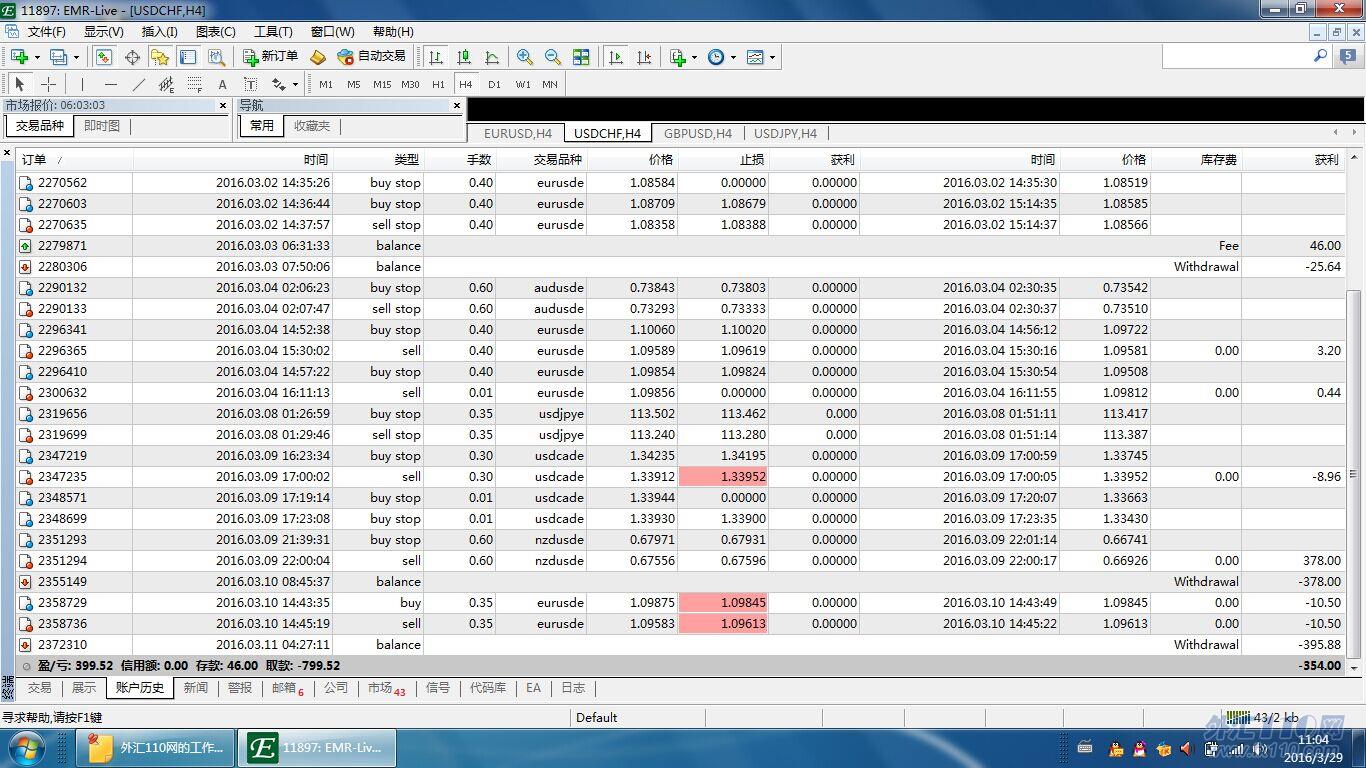This screenshot has width=1366, height=768.
Task: Draw a horizontal line tool
Action: tap(110, 85)
